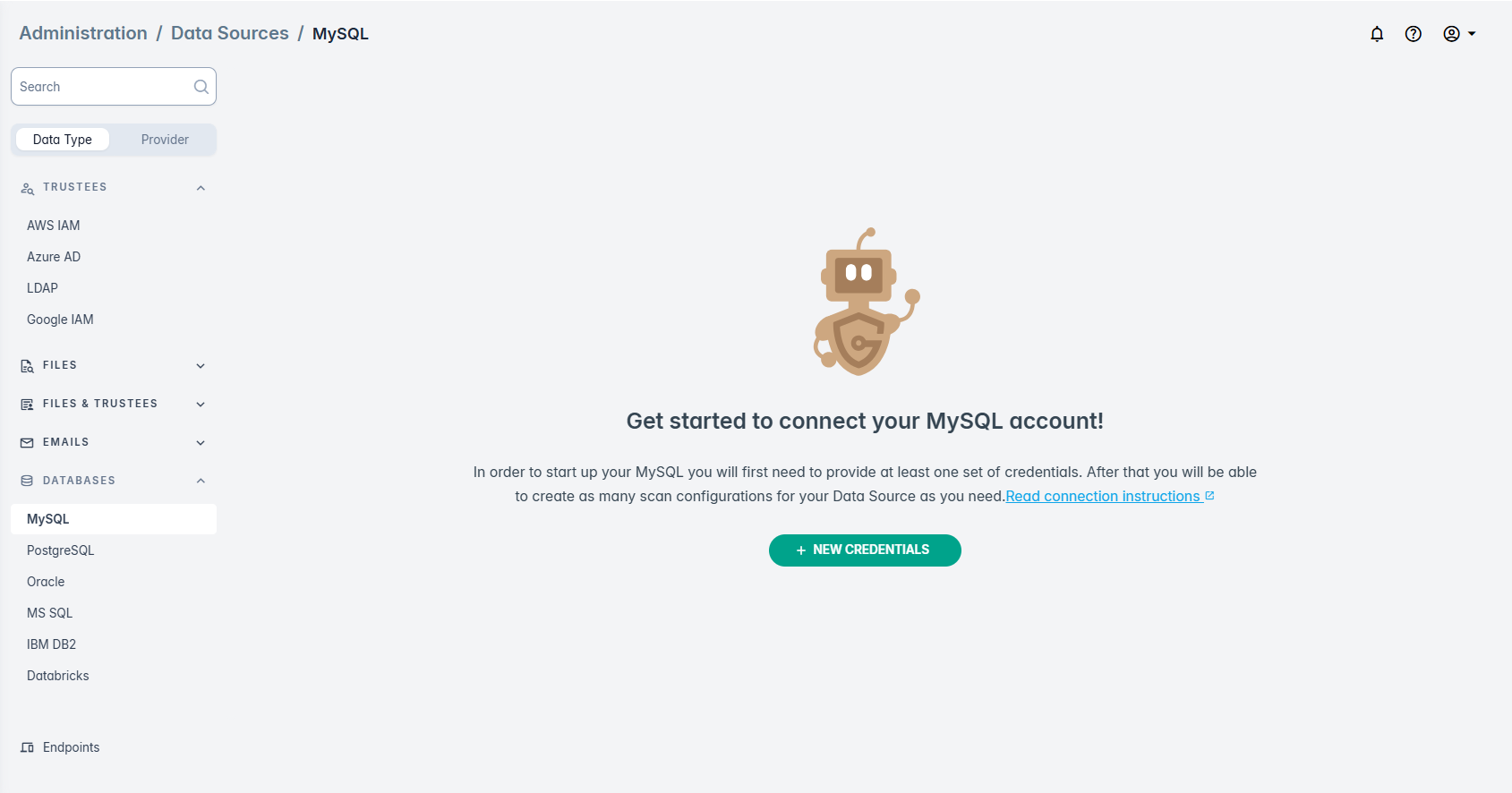Expand the Files section
The height and width of the screenshot is (793, 1512).
tap(201, 366)
